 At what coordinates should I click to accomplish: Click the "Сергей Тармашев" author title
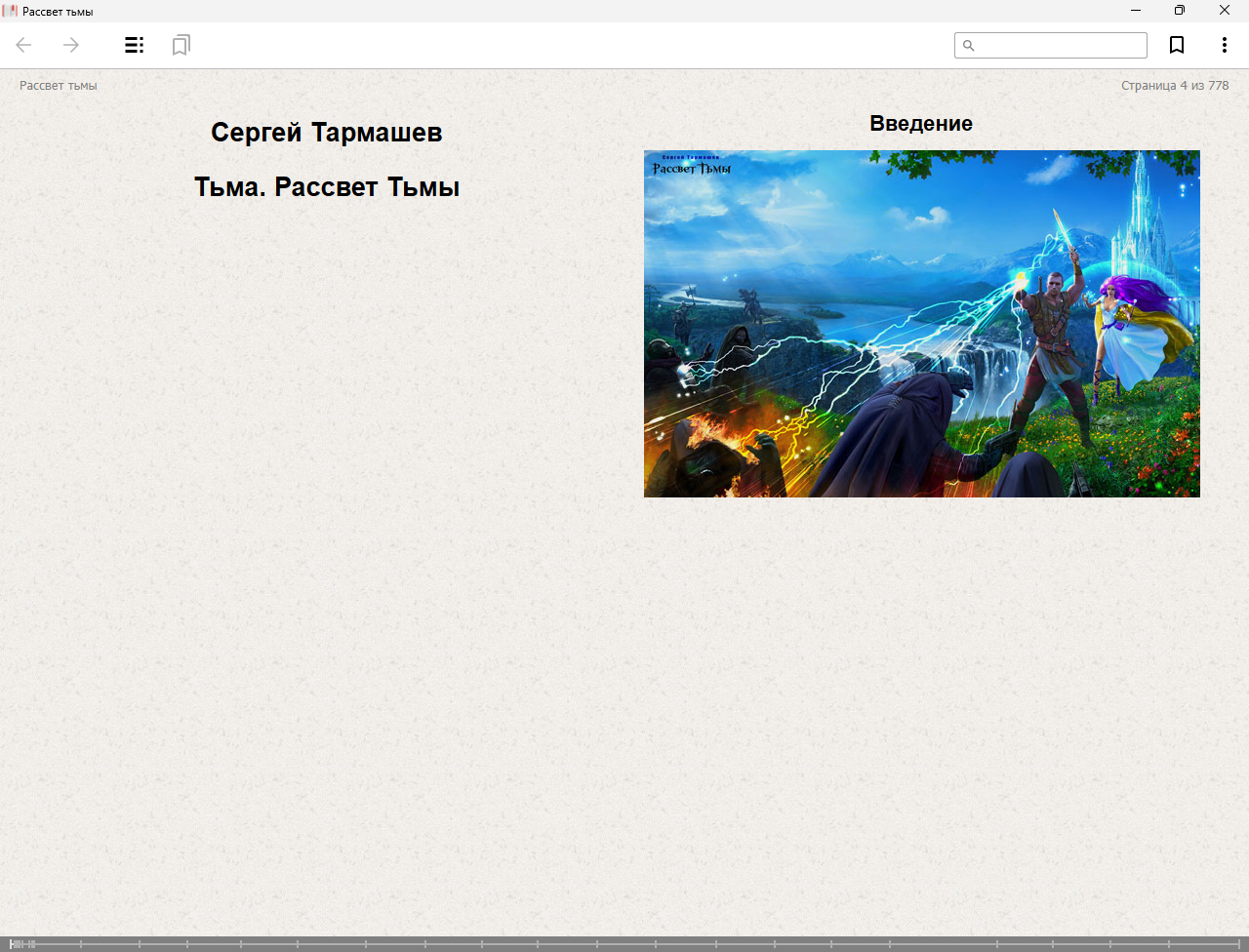[327, 133]
